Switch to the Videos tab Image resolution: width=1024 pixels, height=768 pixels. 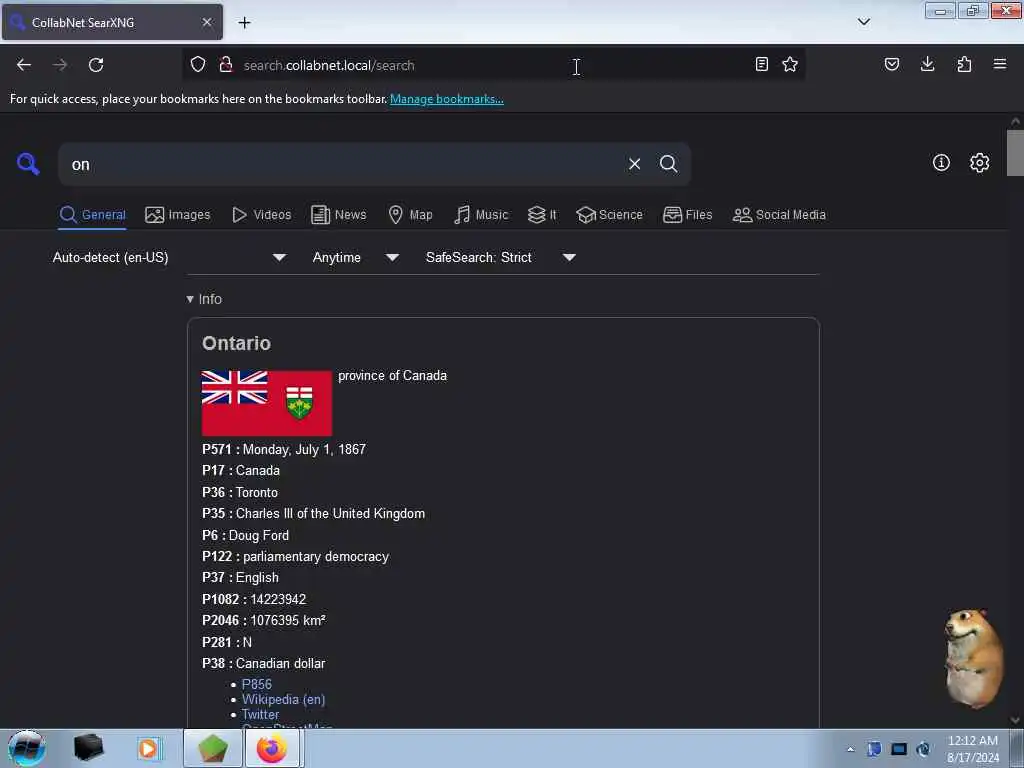point(261,215)
